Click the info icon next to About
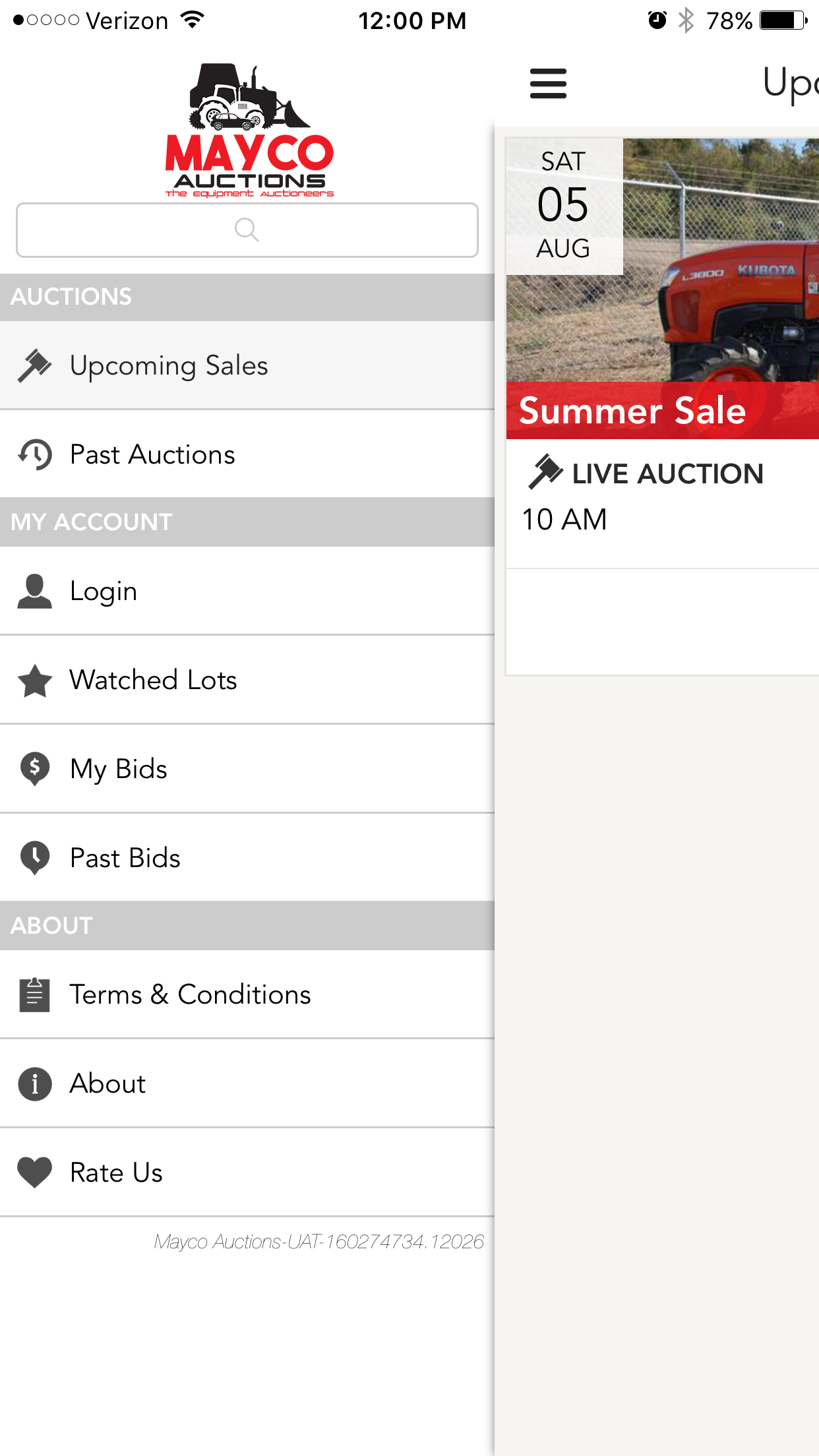 point(34,1083)
